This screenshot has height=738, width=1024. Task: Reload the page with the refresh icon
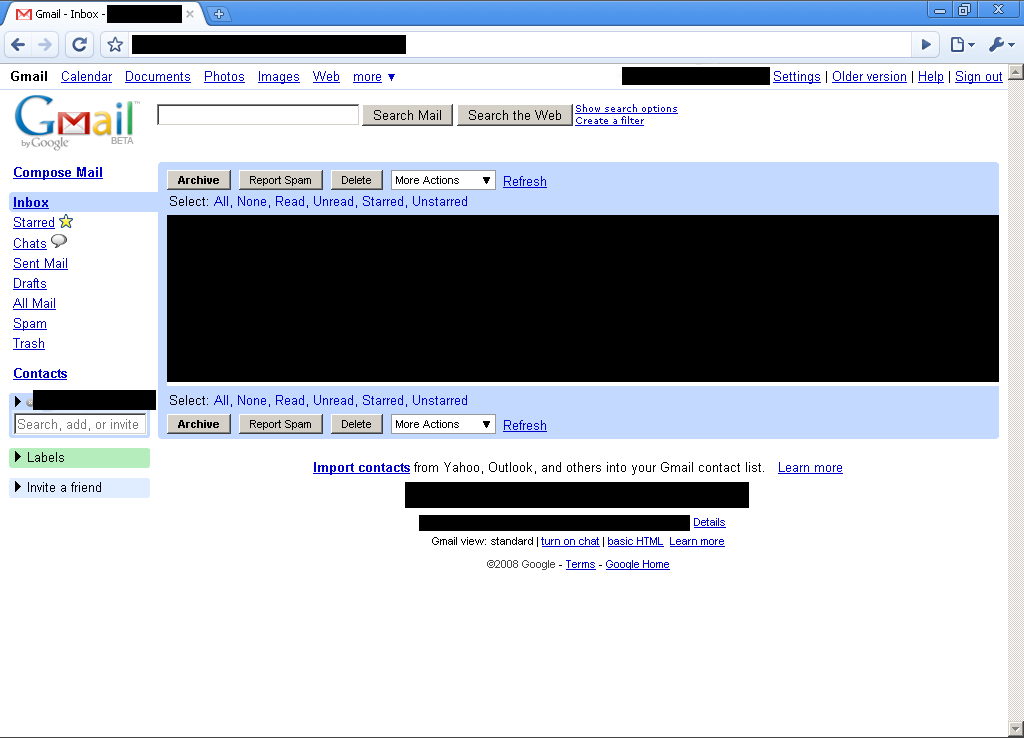pyautogui.click(x=80, y=44)
